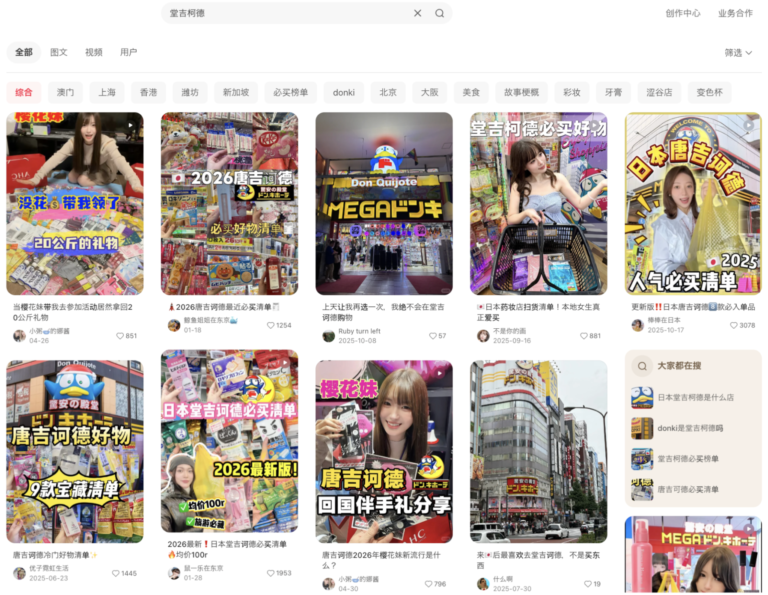Open post title 来后最喜欢去堂吉诃德
Image resolution: width=768 pixels, height=595 pixels.
(538, 560)
